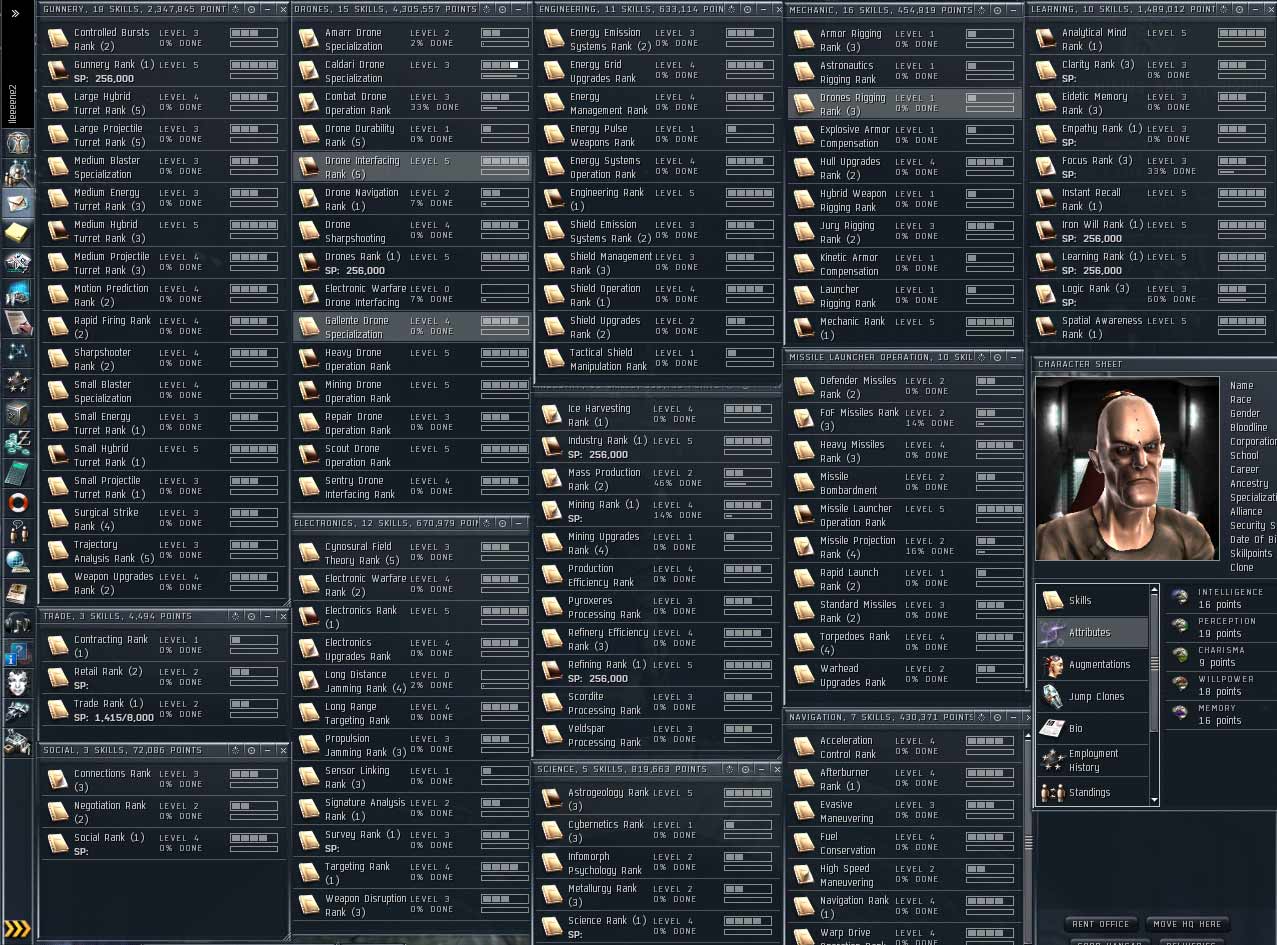Click the scroll-up arrow of character sheet list
Viewport: 1277px width, 945px height.
(x=1155, y=591)
